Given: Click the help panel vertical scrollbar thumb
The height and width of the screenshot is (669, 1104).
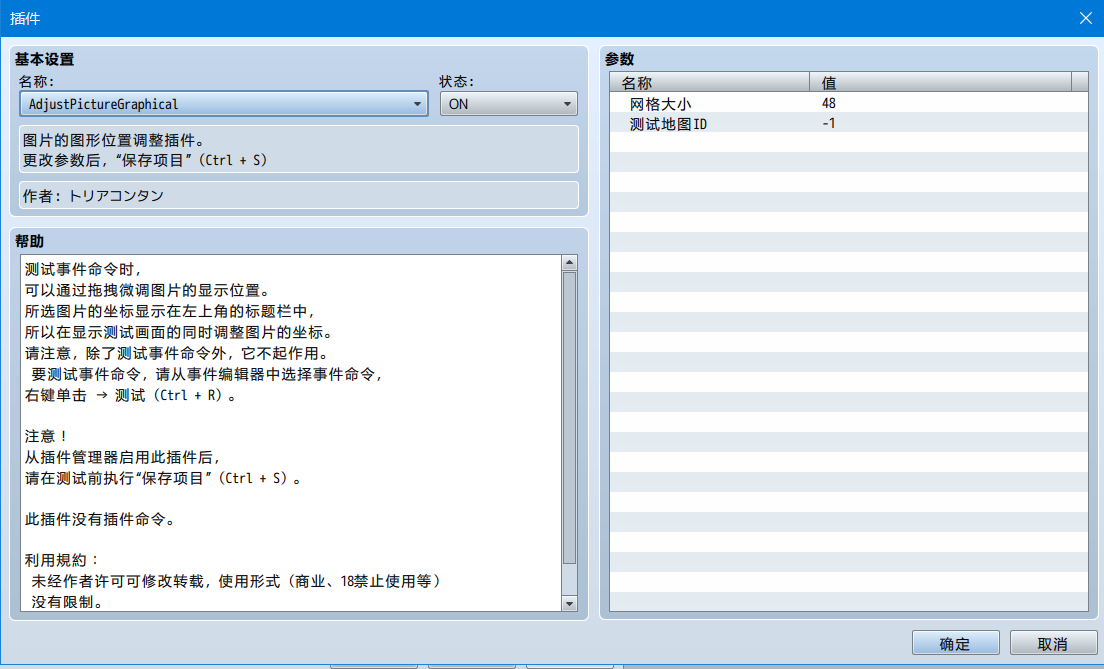Looking at the screenshot, I should coord(570,418).
